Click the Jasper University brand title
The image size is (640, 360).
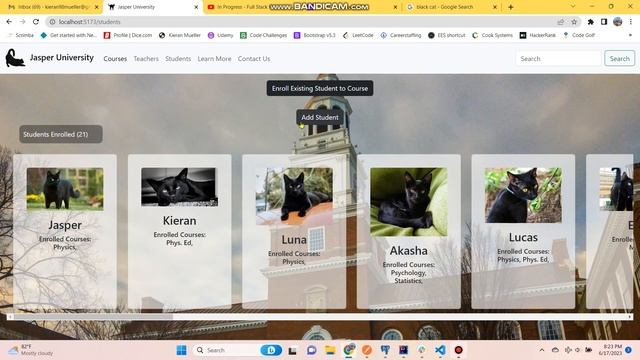coord(62,58)
